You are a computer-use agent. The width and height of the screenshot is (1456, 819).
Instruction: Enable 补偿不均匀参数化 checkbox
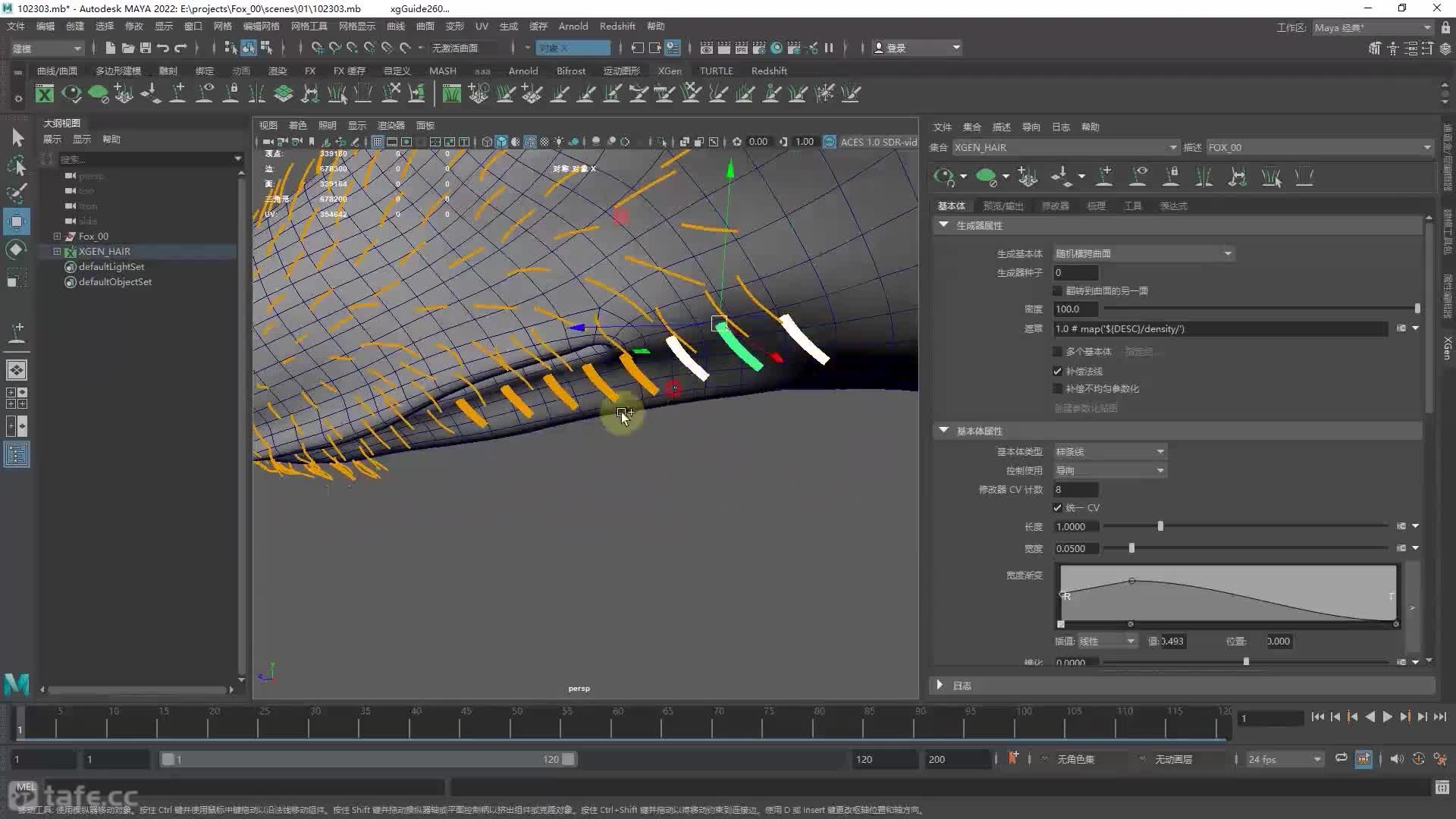[x=1058, y=389]
